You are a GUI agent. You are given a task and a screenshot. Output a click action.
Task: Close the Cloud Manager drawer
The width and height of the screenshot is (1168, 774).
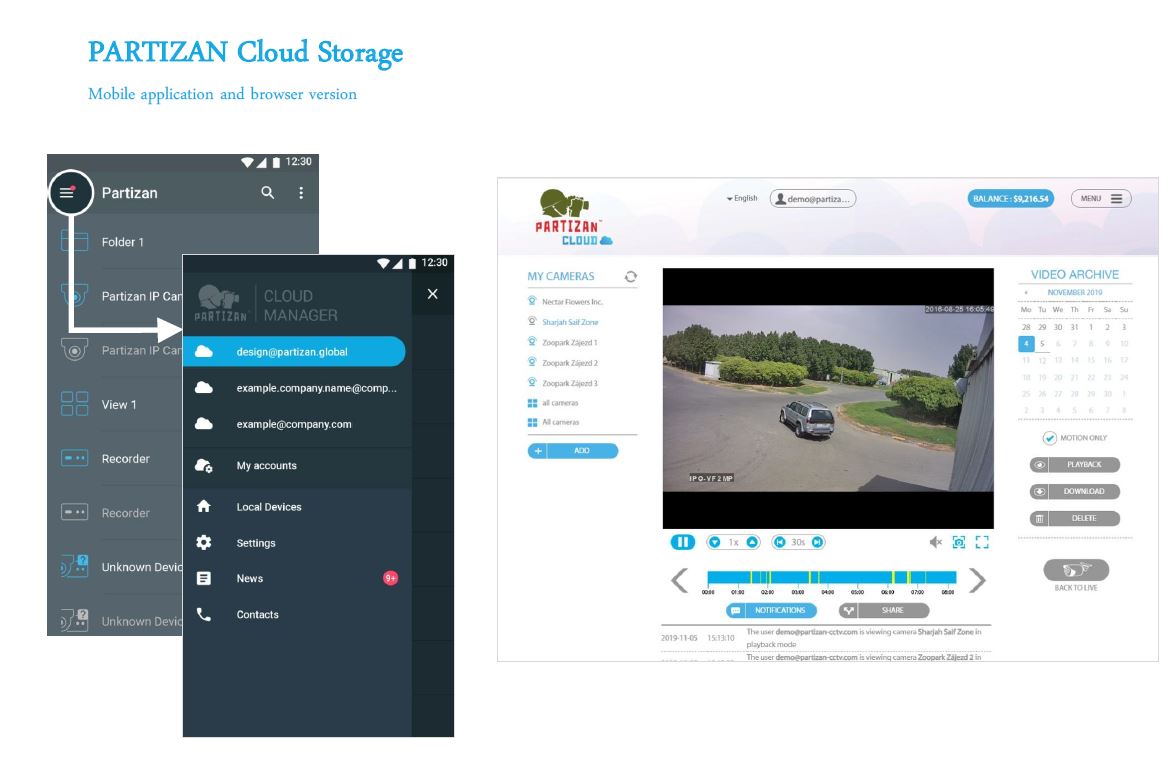[x=433, y=294]
